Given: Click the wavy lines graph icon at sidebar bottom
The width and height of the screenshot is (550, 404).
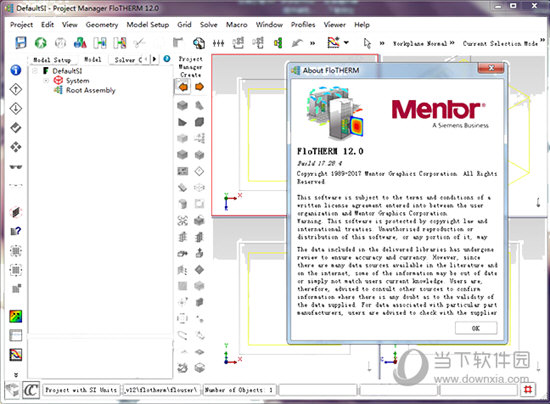Looking at the screenshot, I should pyautogui.click(x=15, y=355).
